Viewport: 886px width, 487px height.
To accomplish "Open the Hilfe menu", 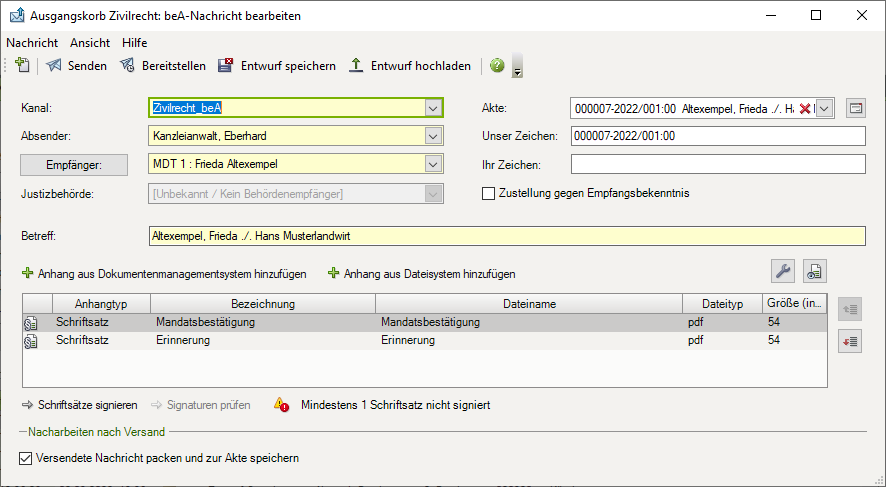I will pos(134,43).
